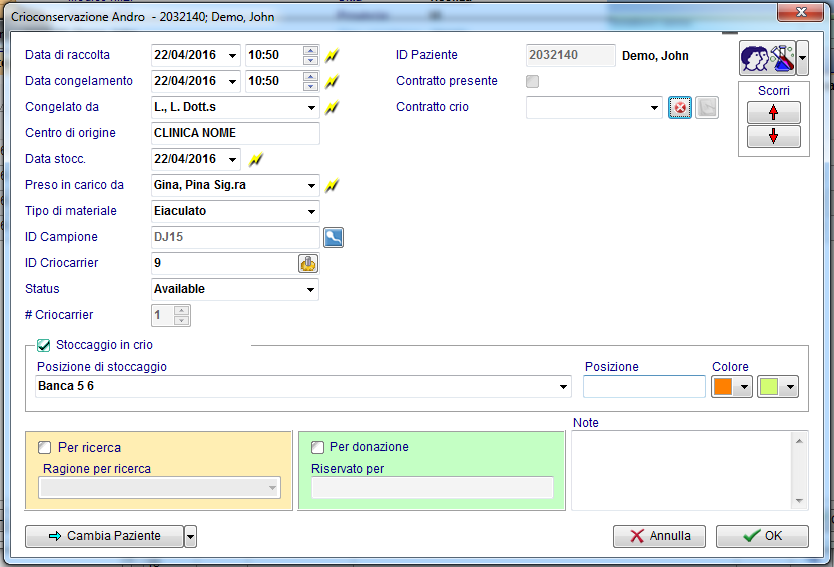This screenshot has height=567, width=834.
Task: Click Riservato per input field
Action: click(x=432, y=488)
